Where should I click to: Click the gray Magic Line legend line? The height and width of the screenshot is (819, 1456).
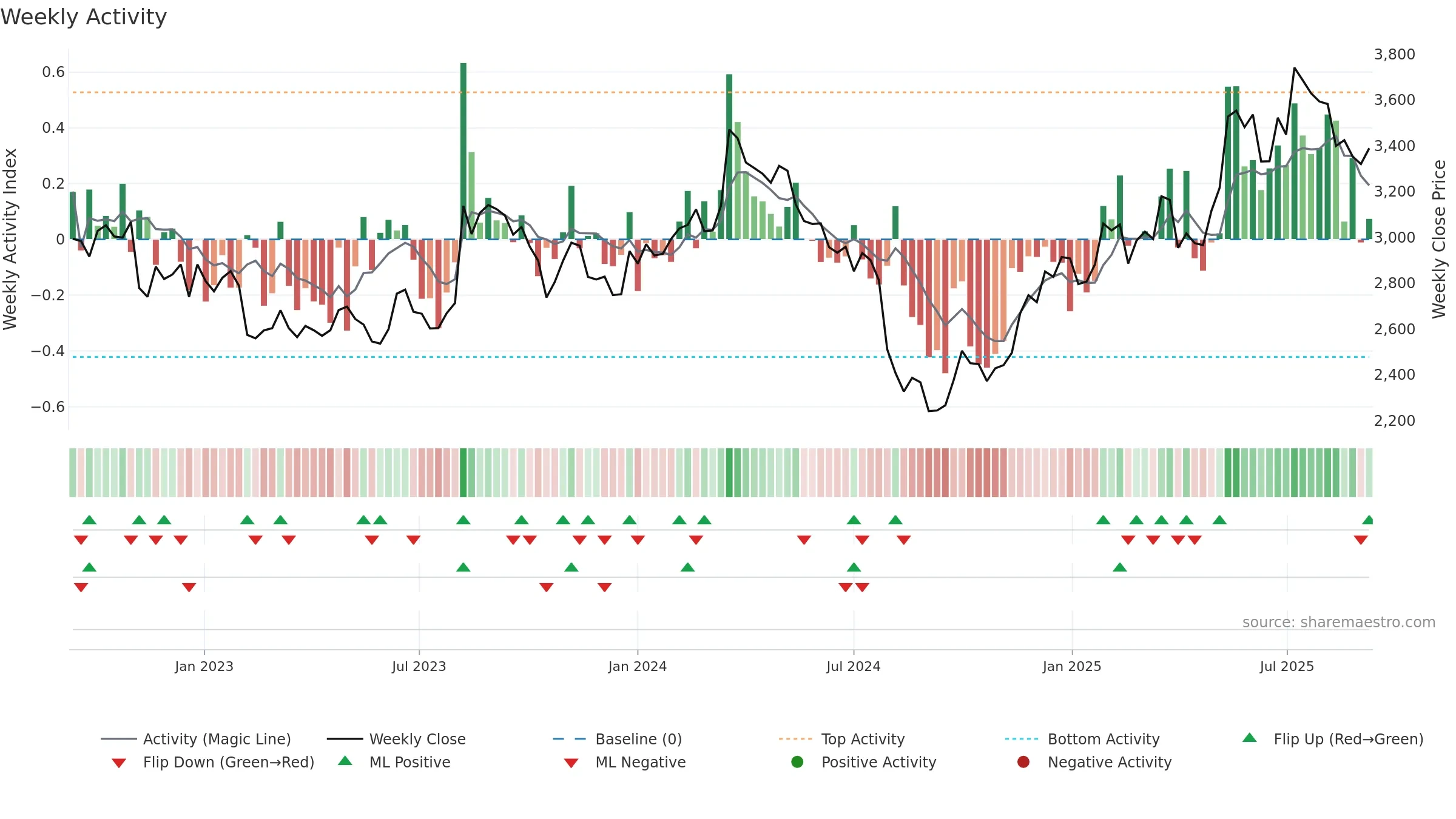coord(118,739)
